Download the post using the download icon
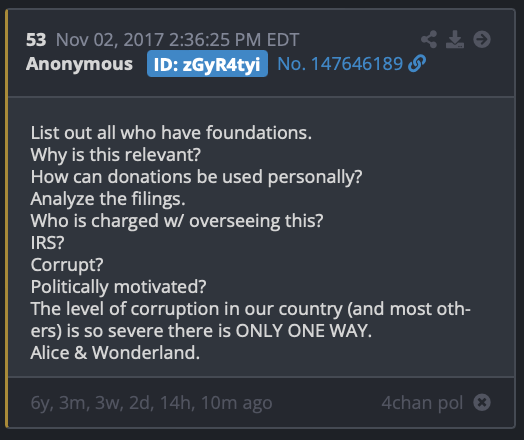The width and height of the screenshot is (524, 440). [x=455, y=39]
